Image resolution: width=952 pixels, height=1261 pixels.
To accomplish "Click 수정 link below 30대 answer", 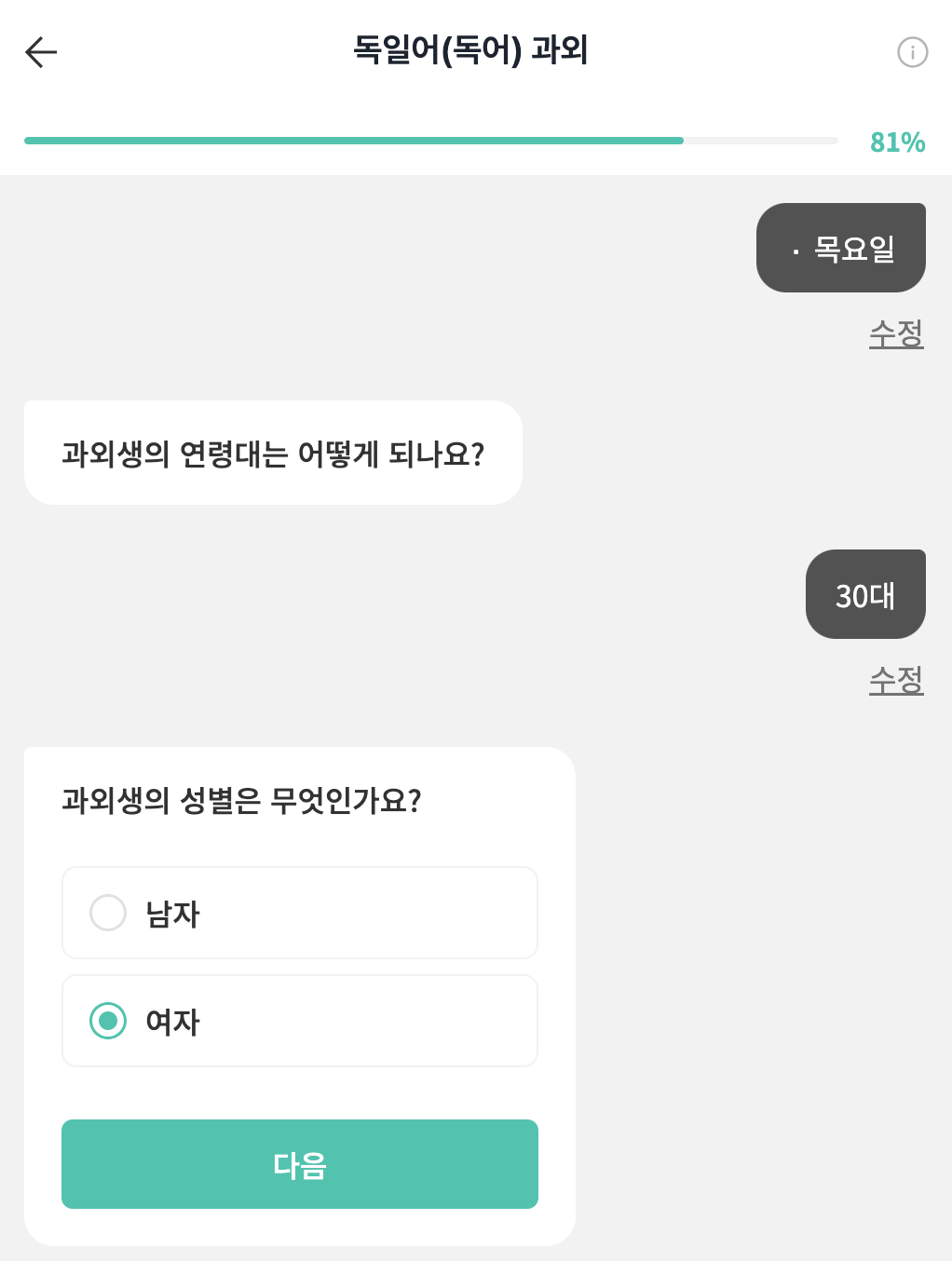I will pos(896,680).
